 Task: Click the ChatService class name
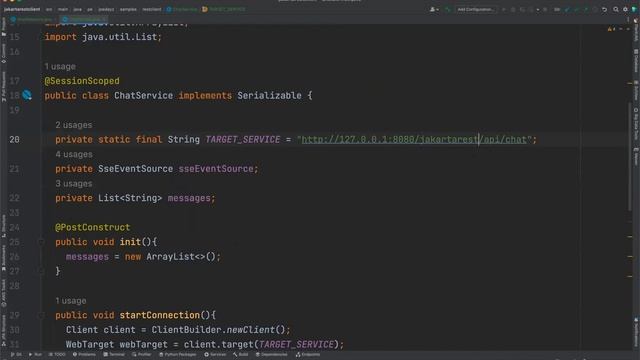[x=143, y=96]
